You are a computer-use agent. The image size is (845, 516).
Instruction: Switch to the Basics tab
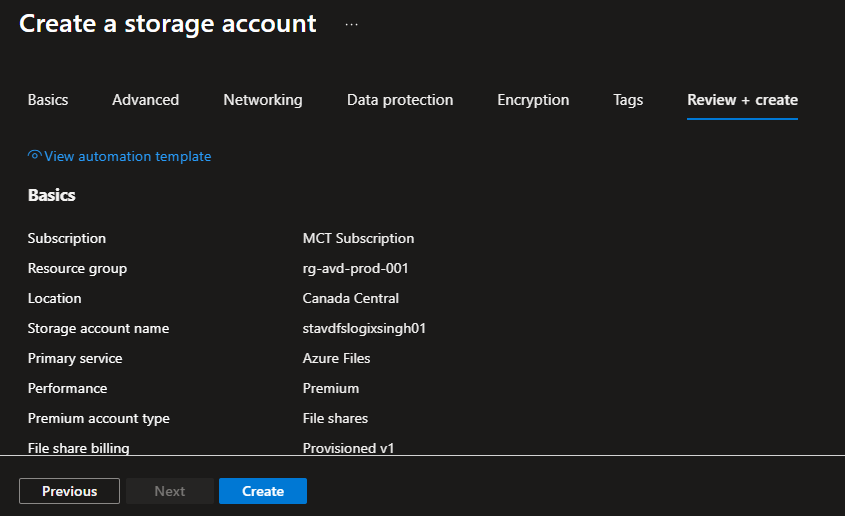tap(48, 100)
